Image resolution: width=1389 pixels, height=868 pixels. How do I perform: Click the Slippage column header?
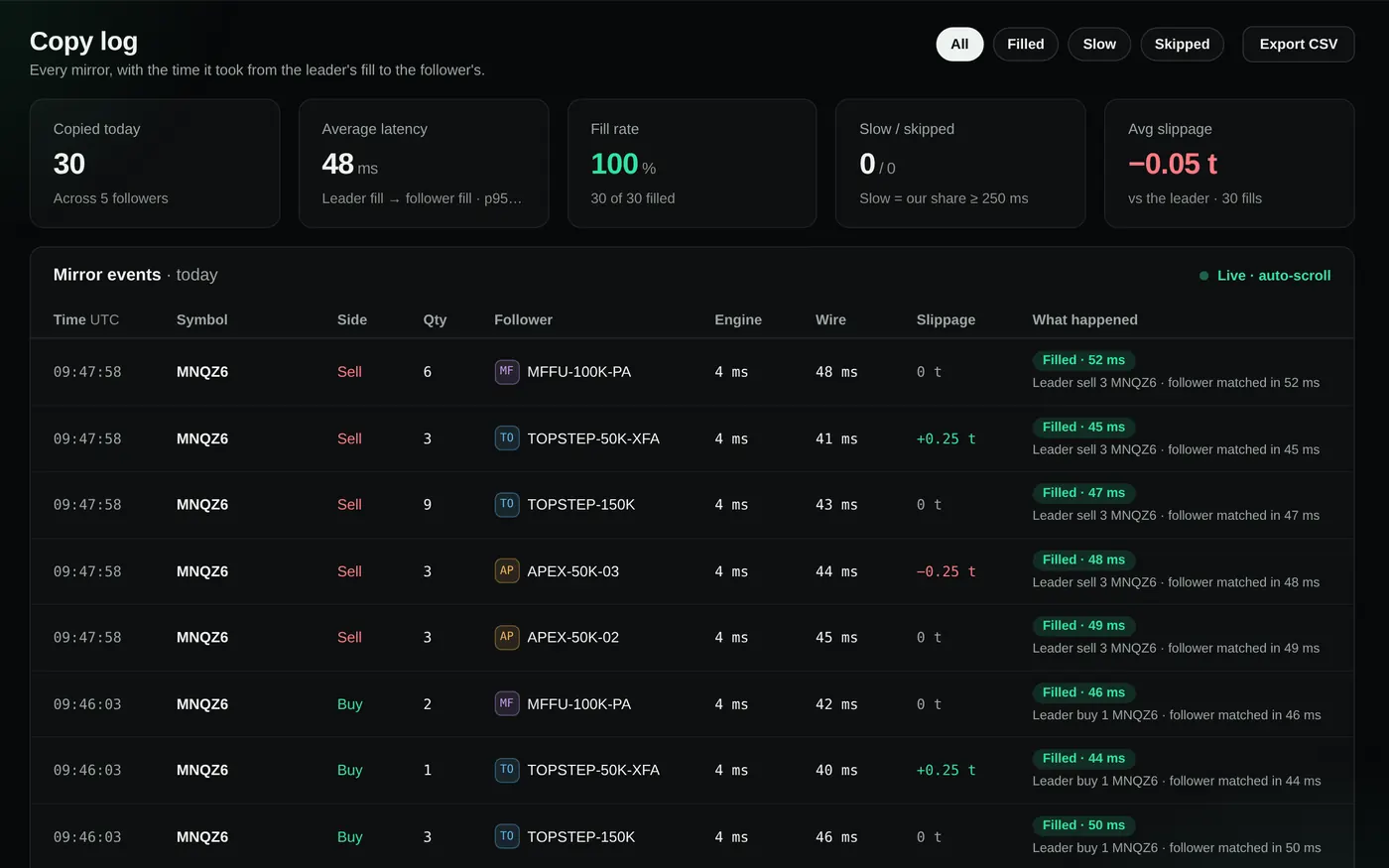click(946, 319)
